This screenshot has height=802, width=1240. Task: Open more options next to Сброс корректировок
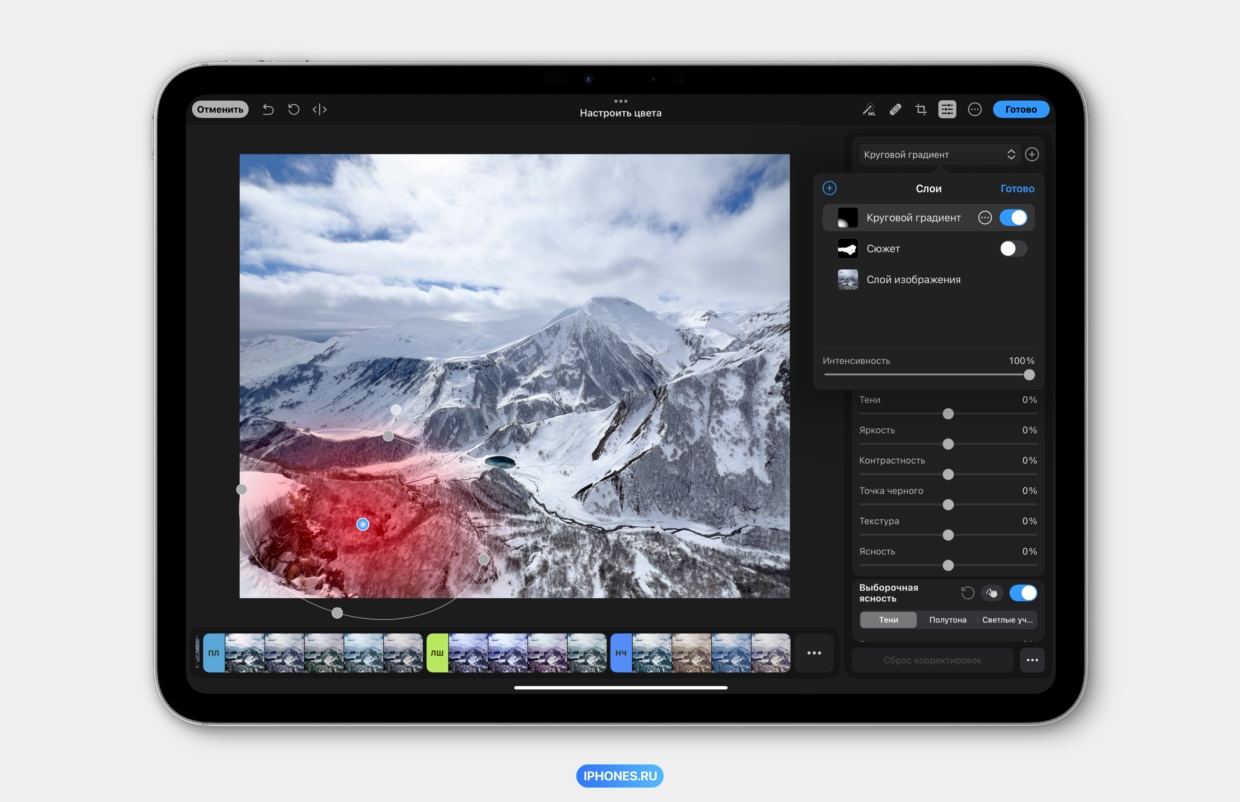[1033, 660]
